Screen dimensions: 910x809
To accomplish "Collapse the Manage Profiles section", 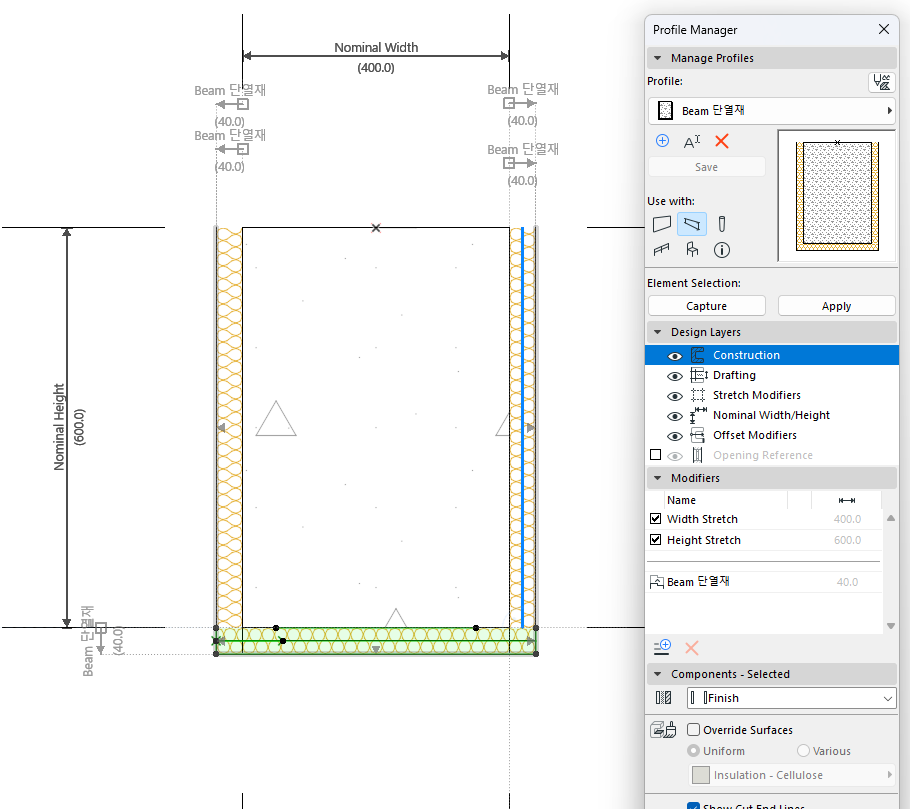I will click(x=658, y=57).
